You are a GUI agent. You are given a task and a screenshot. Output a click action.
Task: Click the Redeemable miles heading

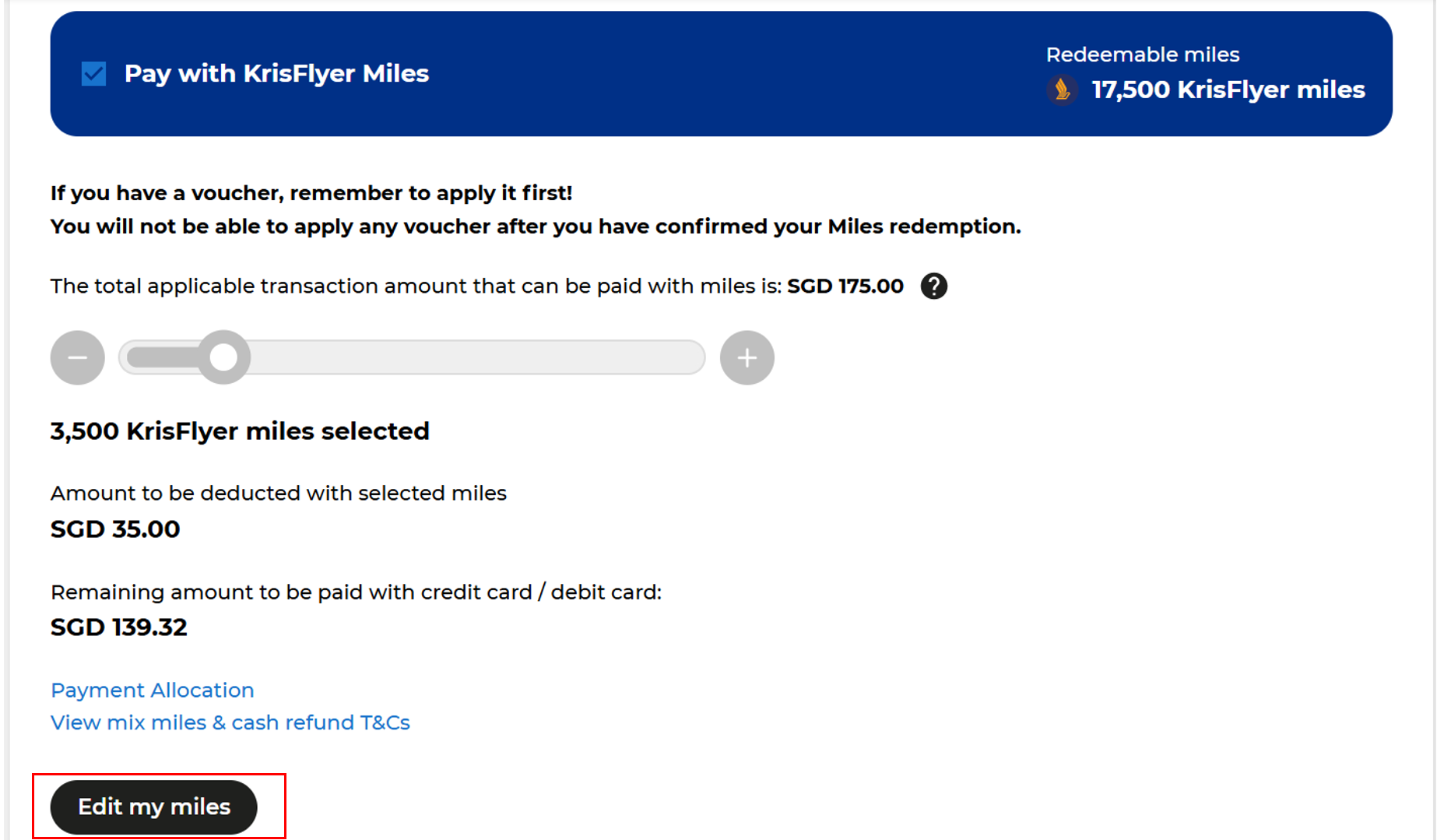[1142, 55]
